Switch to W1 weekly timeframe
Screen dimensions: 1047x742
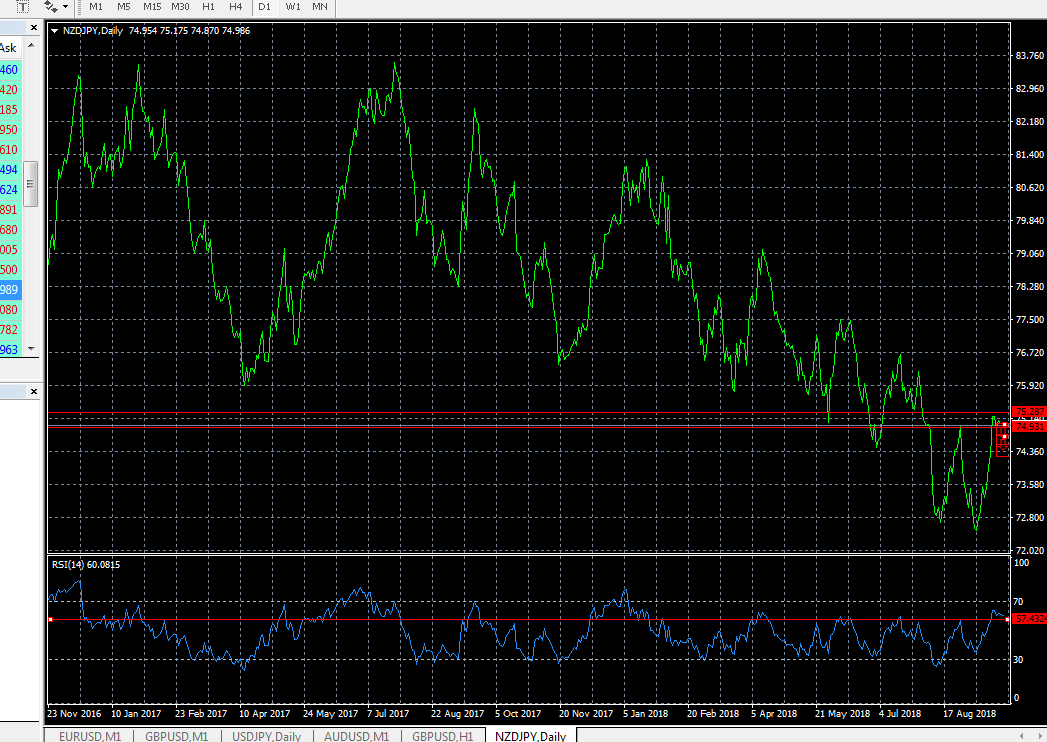(293, 7)
